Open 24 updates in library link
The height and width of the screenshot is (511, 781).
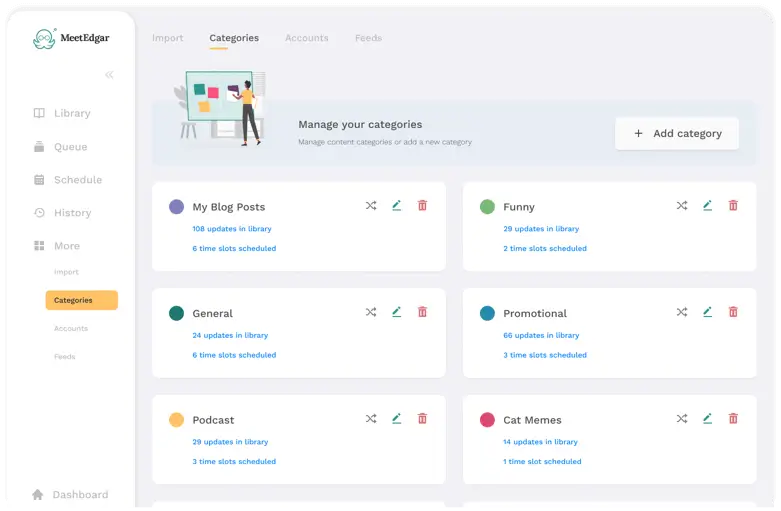click(x=230, y=335)
